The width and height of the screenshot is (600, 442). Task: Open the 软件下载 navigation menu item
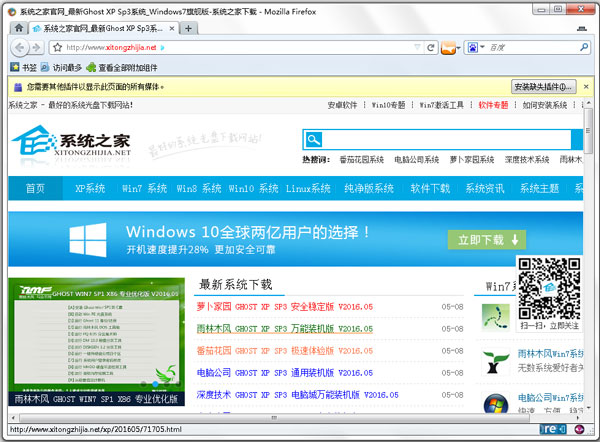click(x=430, y=188)
